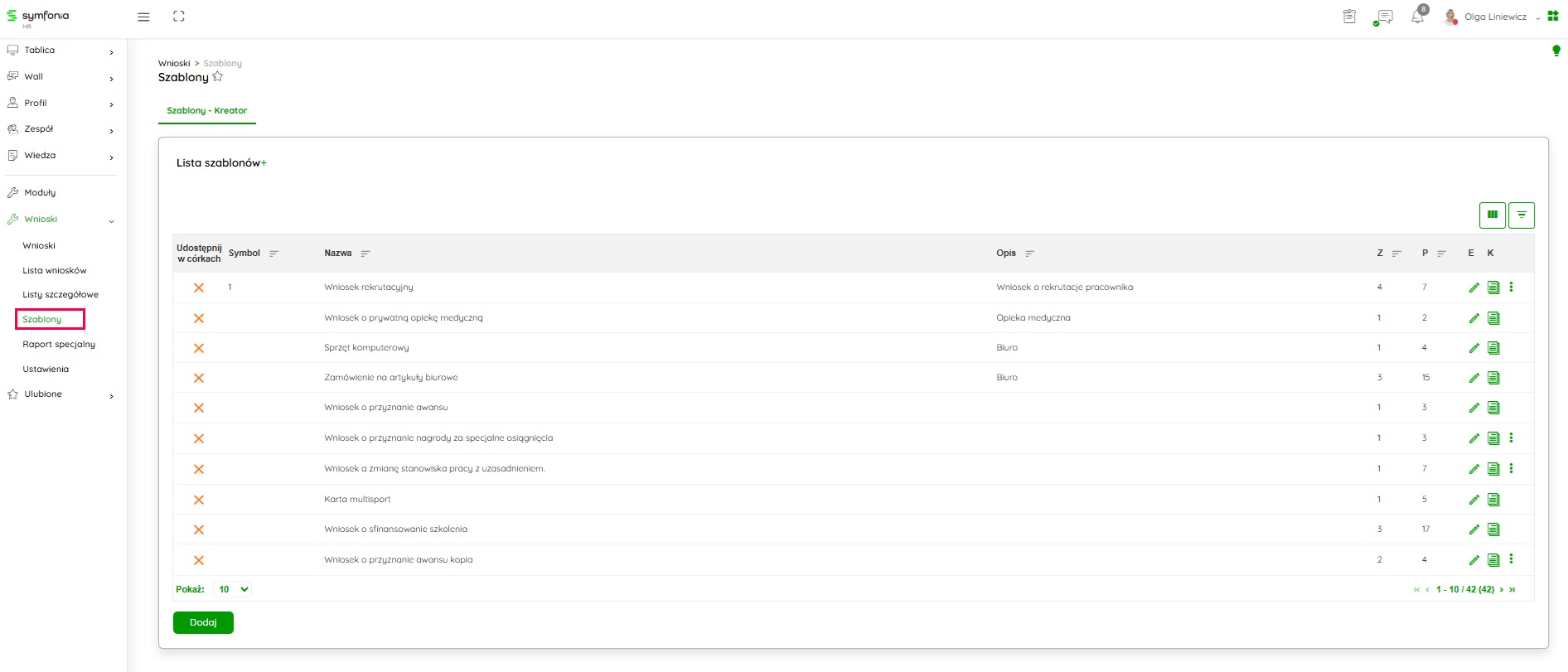Sort table by Nazwa column
Image resolution: width=1568 pixels, height=672 pixels.
pyautogui.click(x=365, y=254)
